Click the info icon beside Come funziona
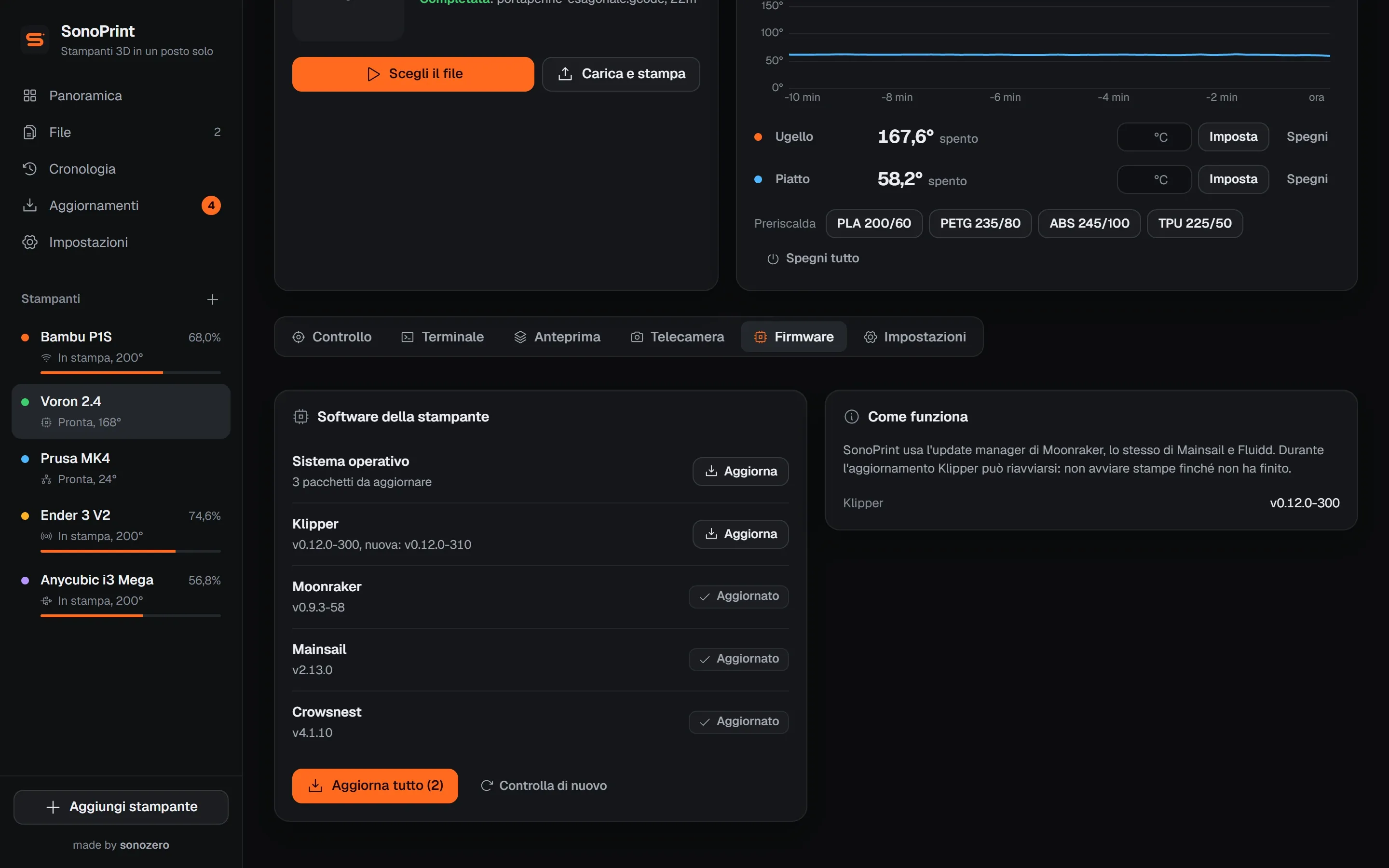This screenshot has height=868, width=1389. [851, 417]
